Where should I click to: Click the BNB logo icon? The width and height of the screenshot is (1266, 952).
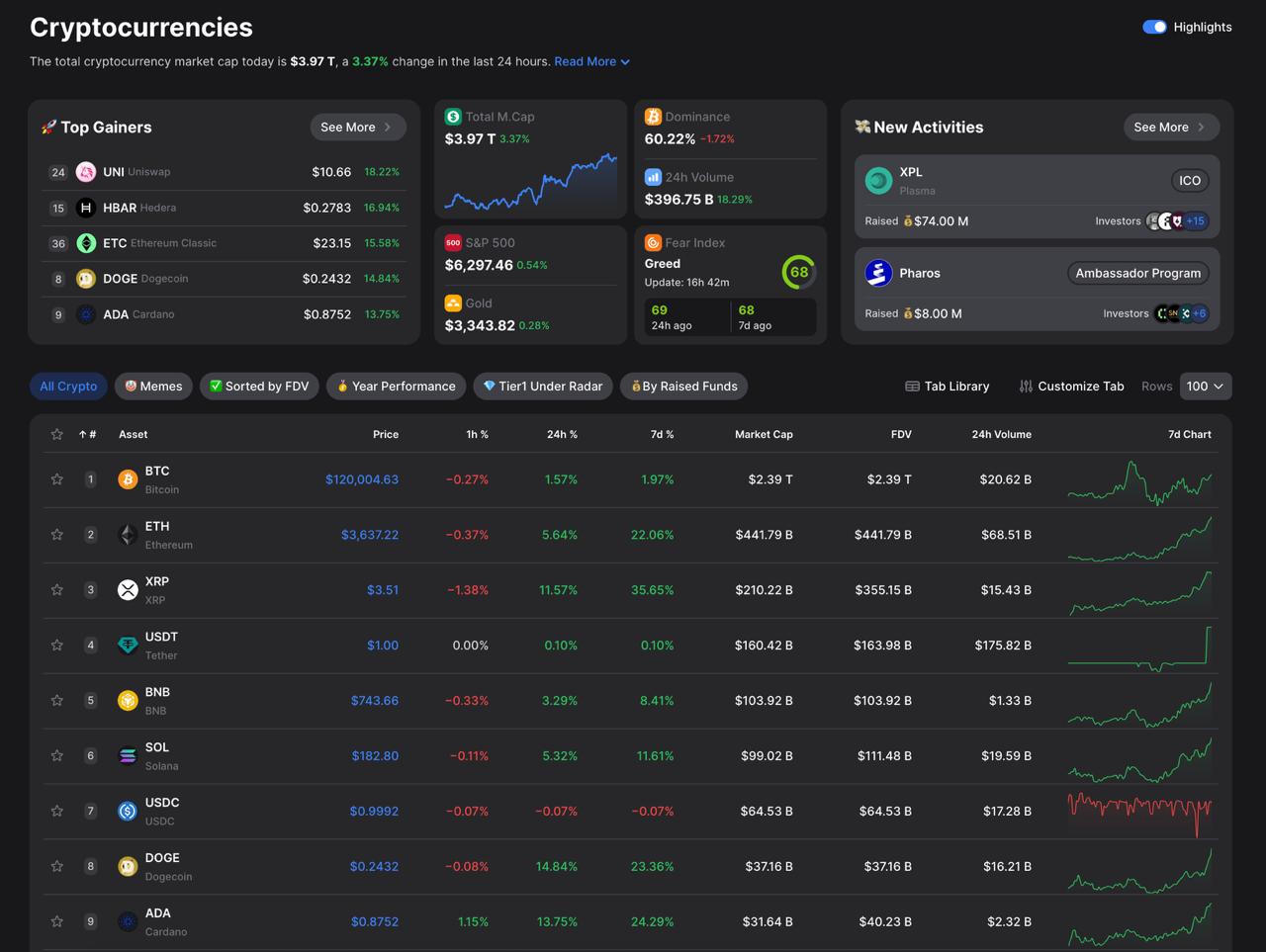[128, 701]
